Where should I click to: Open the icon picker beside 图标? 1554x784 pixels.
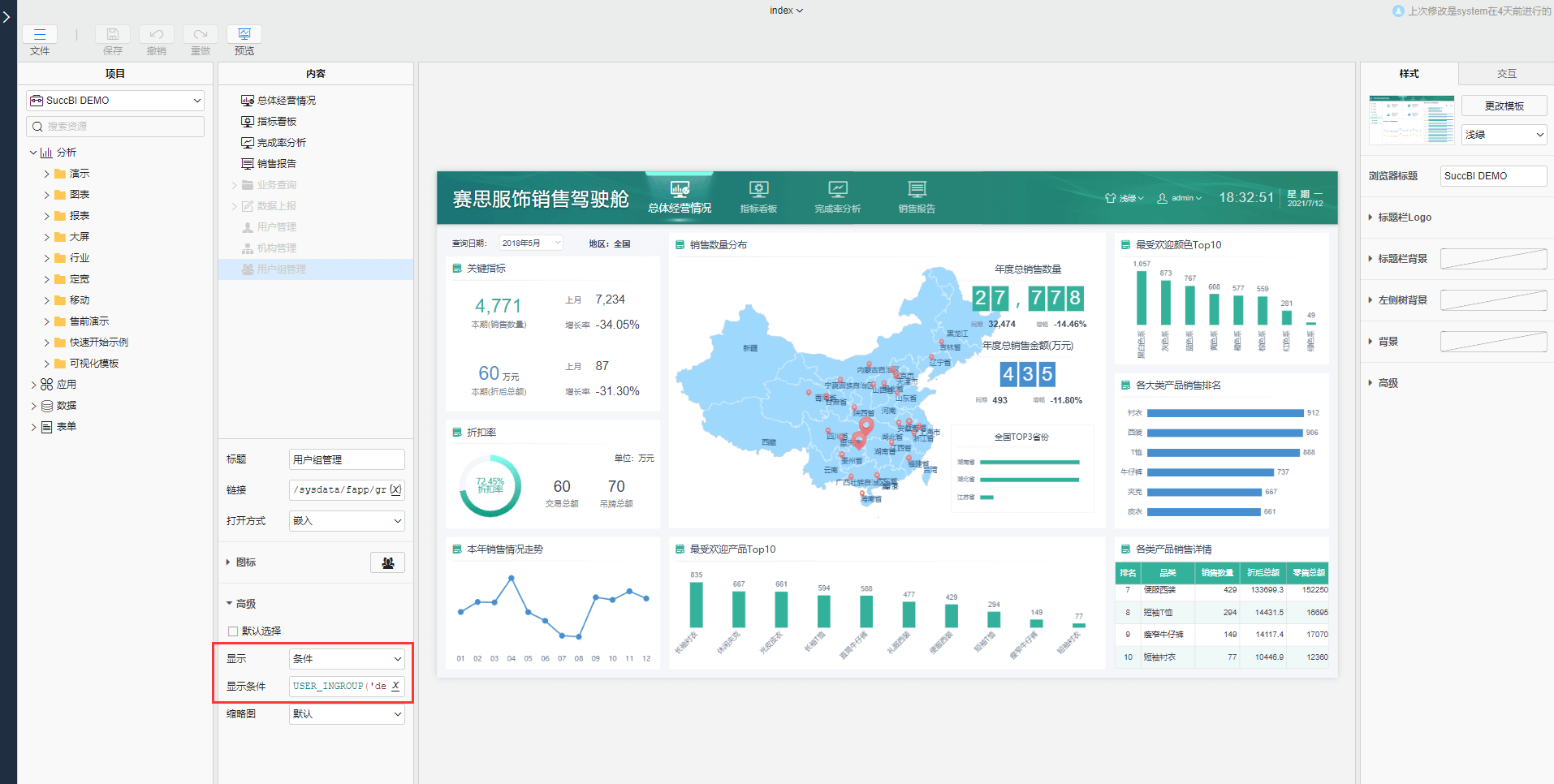(387, 562)
